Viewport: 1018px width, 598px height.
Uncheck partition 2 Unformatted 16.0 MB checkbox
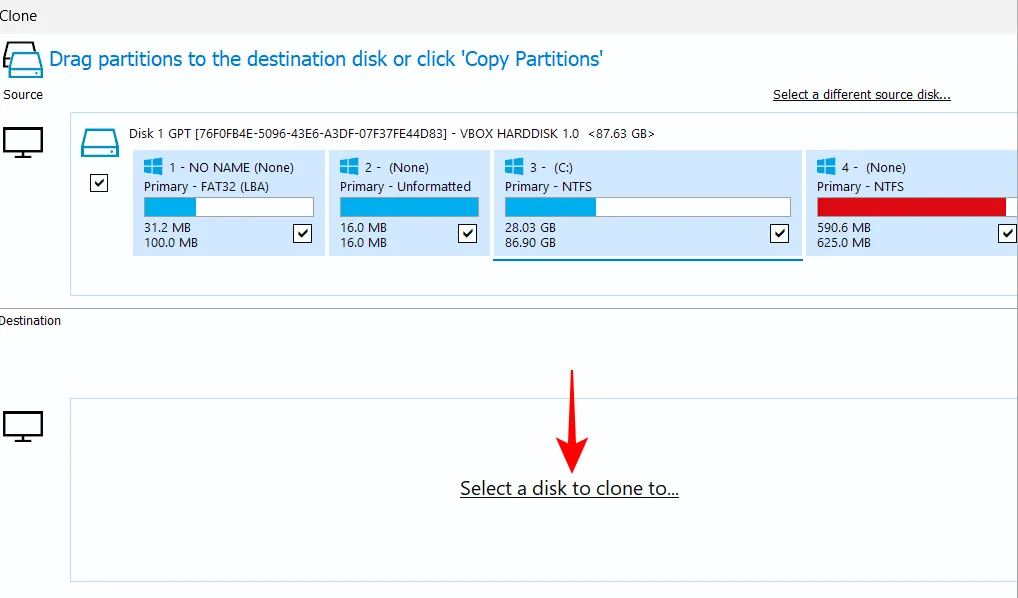tap(467, 233)
